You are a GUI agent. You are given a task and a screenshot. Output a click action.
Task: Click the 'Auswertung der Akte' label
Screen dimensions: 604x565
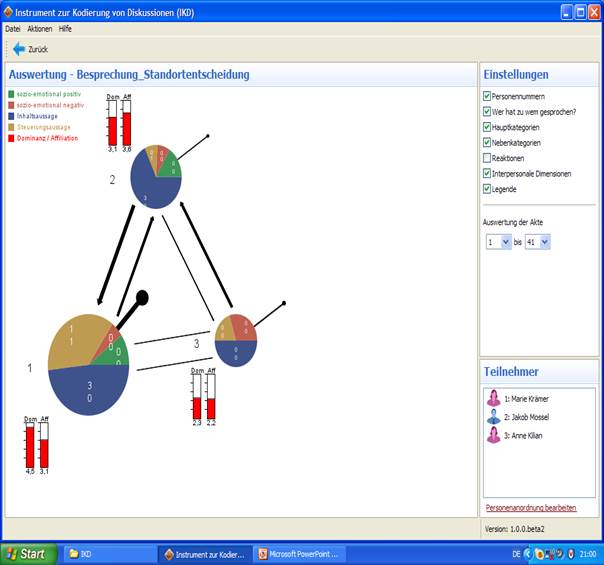513,222
